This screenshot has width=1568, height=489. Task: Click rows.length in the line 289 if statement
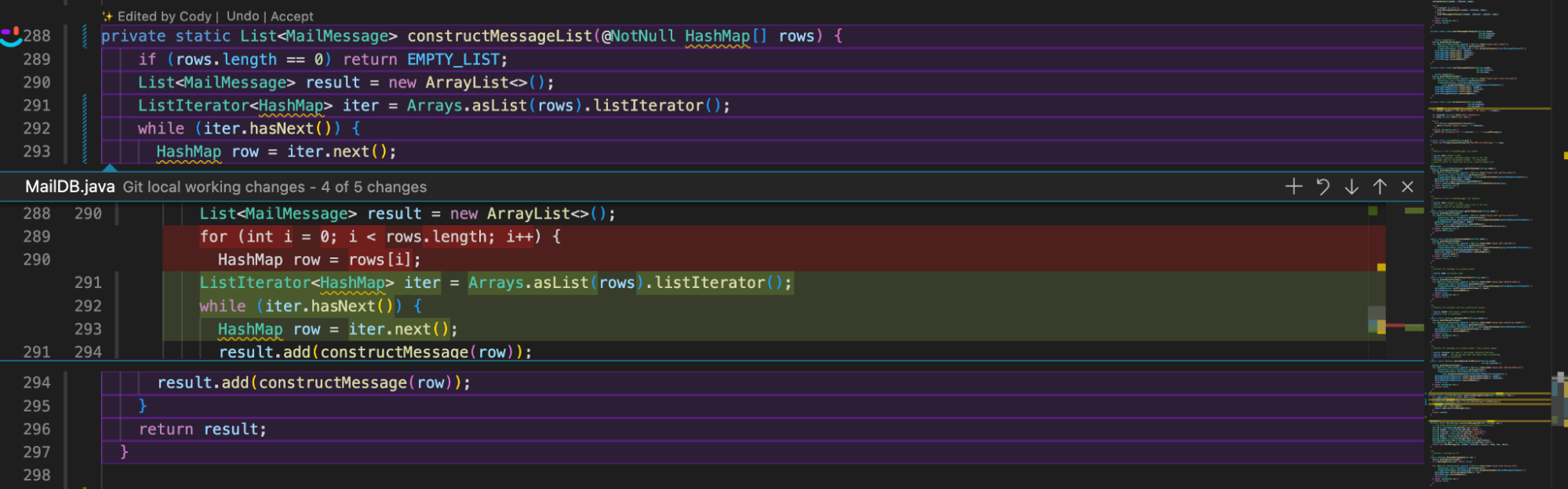click(226, 60)
